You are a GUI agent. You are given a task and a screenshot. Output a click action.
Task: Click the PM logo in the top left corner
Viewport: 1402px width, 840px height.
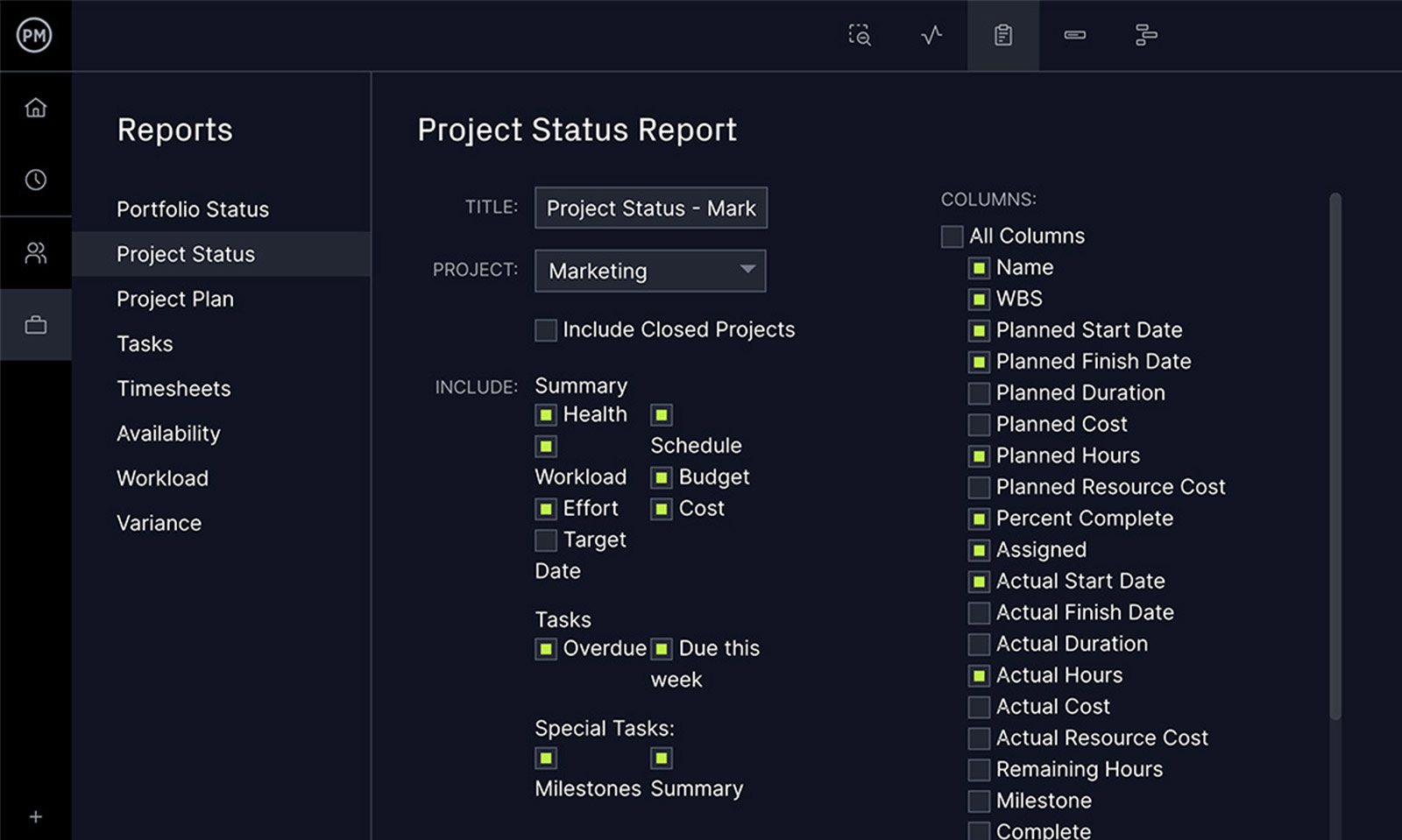[x=35, y=35]
